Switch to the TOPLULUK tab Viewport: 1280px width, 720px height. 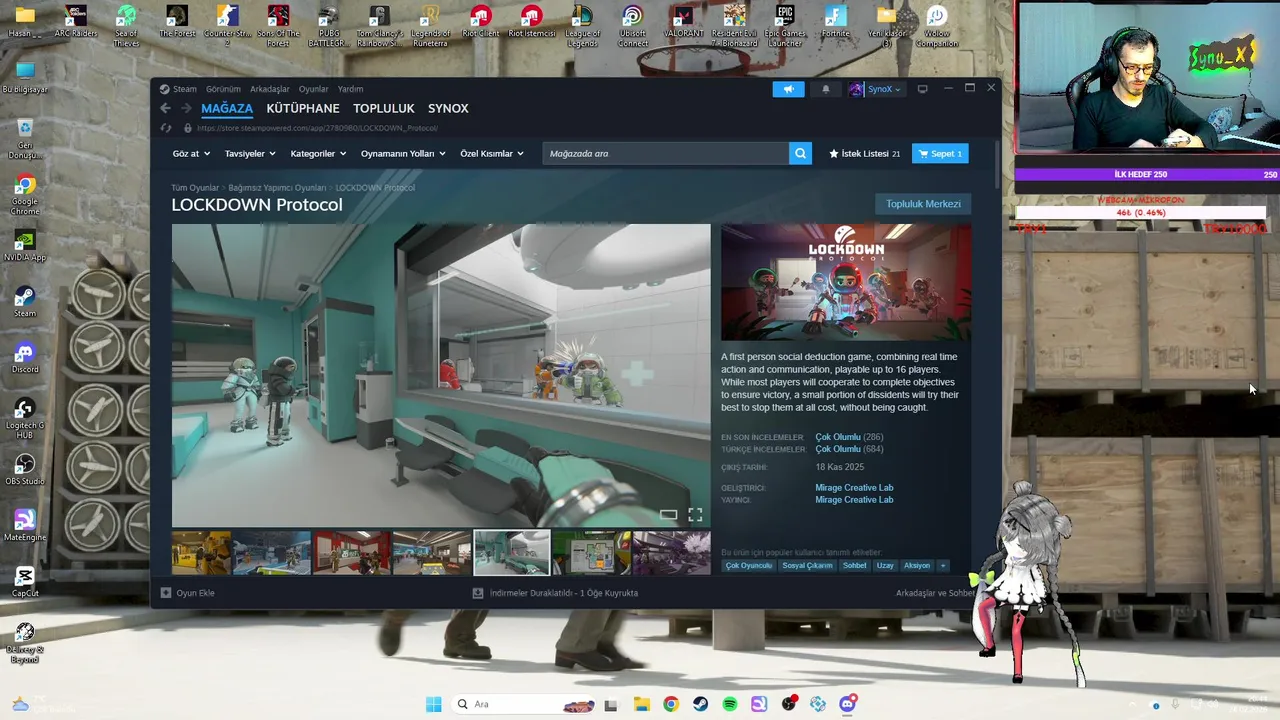click(x=384, y=108)
